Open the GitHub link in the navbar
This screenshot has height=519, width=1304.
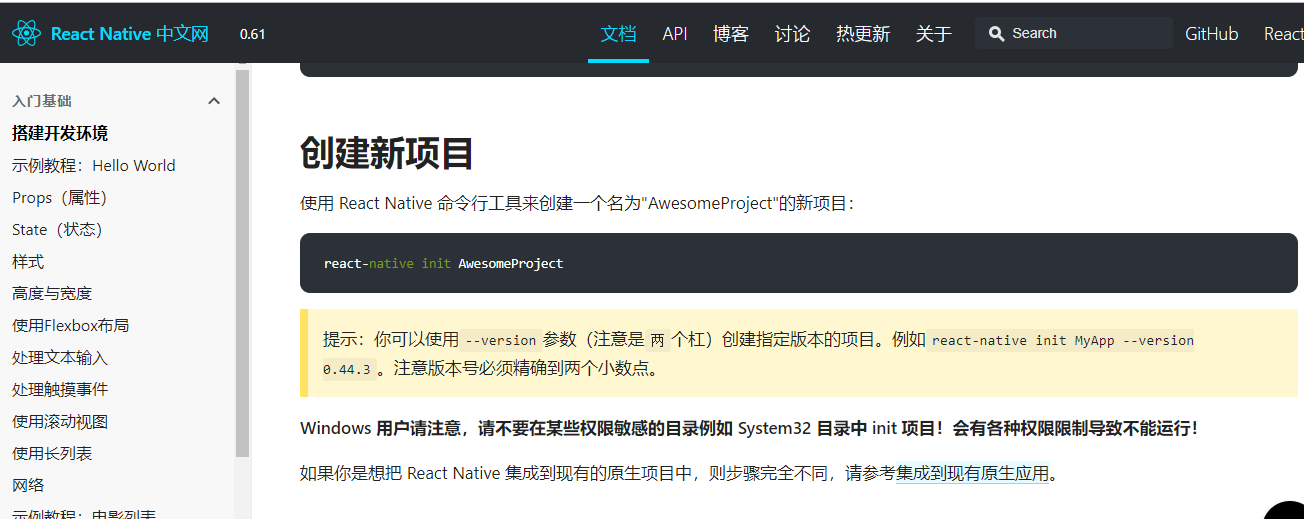click(x=1211, y=34)
